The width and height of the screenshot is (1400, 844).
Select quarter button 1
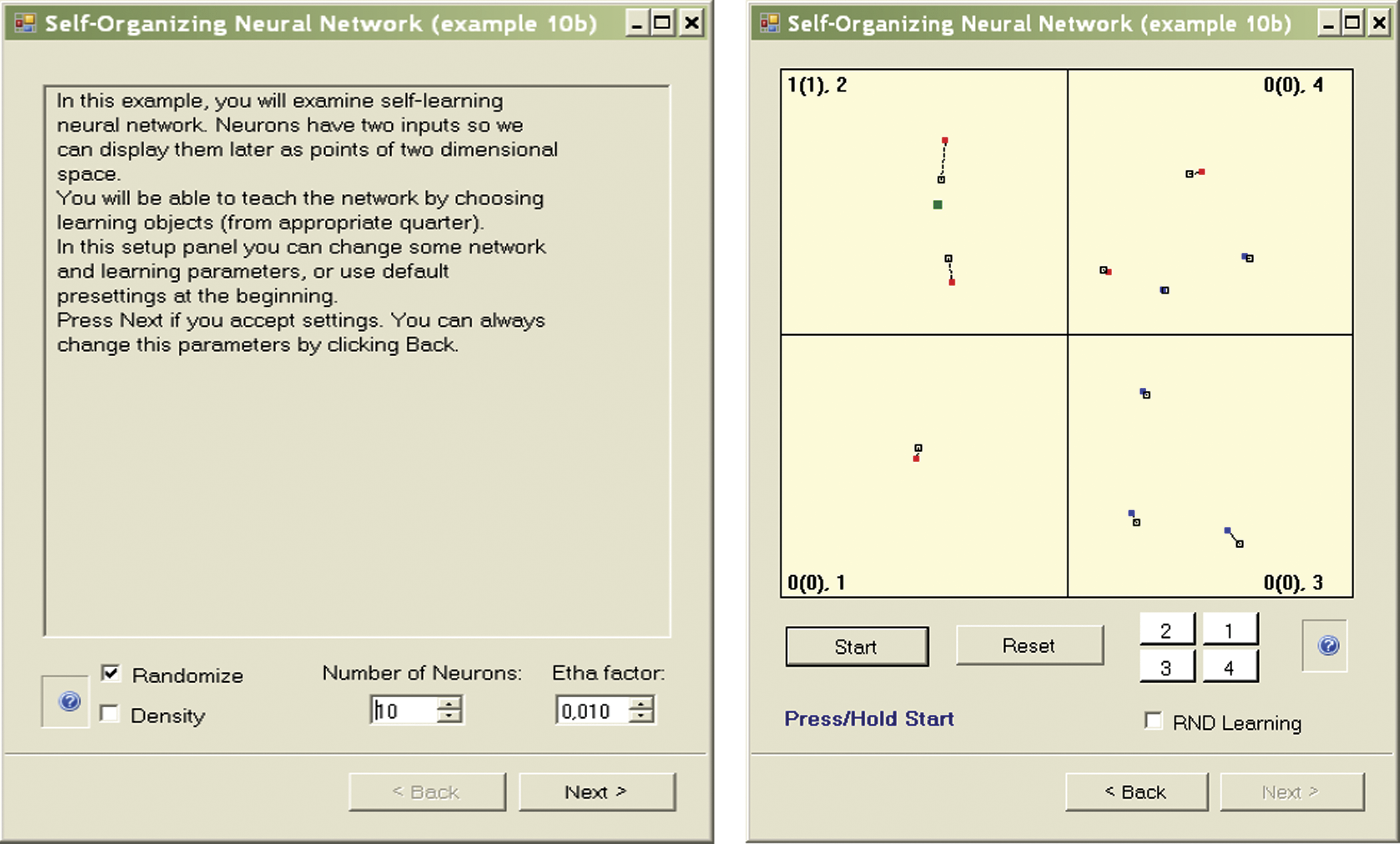tap(1229, 631)
